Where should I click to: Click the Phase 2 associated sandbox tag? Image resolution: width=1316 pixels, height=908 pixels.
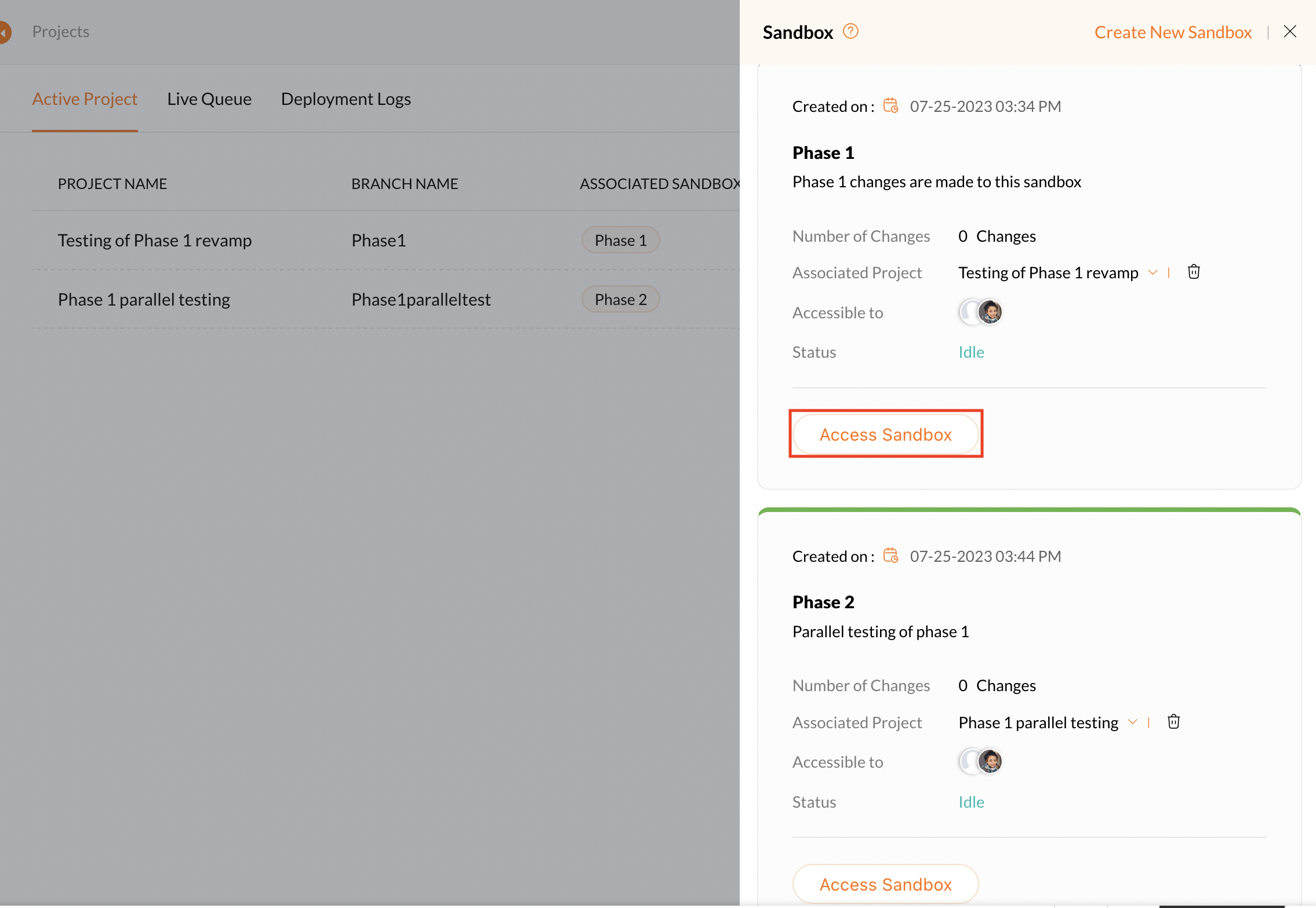(620, 300)
